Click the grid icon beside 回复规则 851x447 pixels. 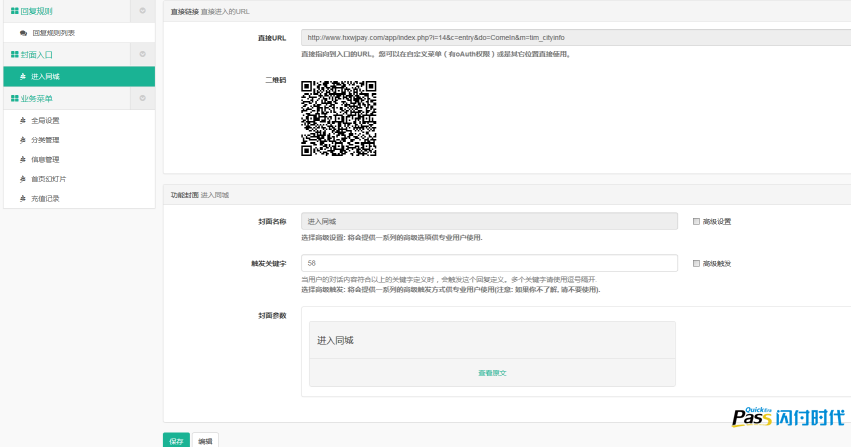tap(15, 11)
